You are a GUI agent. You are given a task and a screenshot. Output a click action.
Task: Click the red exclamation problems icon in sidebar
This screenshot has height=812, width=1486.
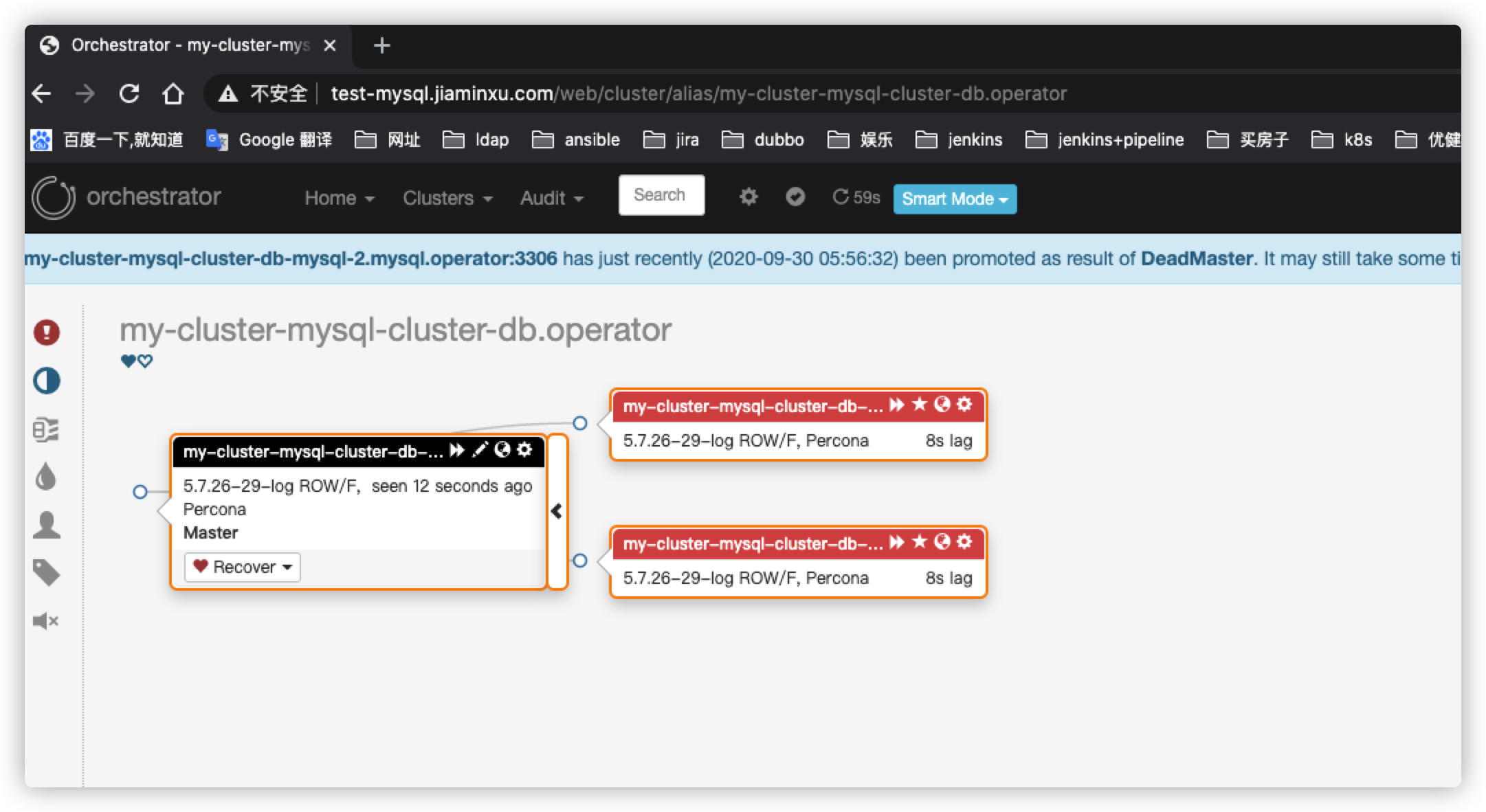[x=47, y=332]
